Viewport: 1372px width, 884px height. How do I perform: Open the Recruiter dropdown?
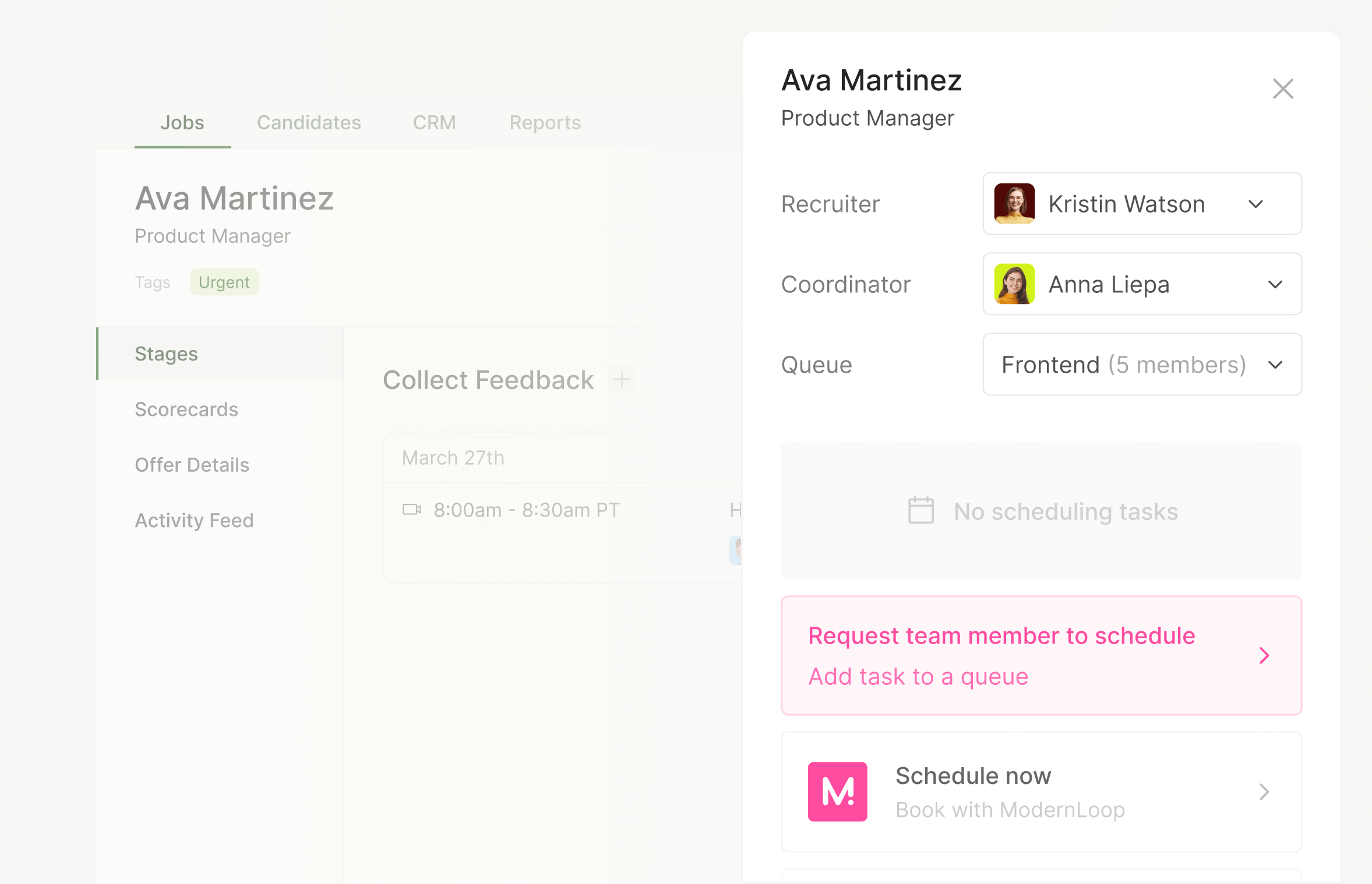(1255, 204)
